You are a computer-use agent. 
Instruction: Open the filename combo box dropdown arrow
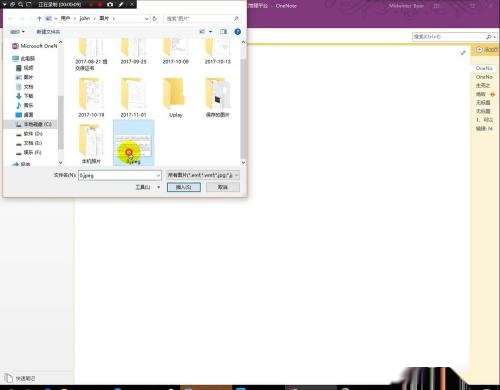point(158,175)
